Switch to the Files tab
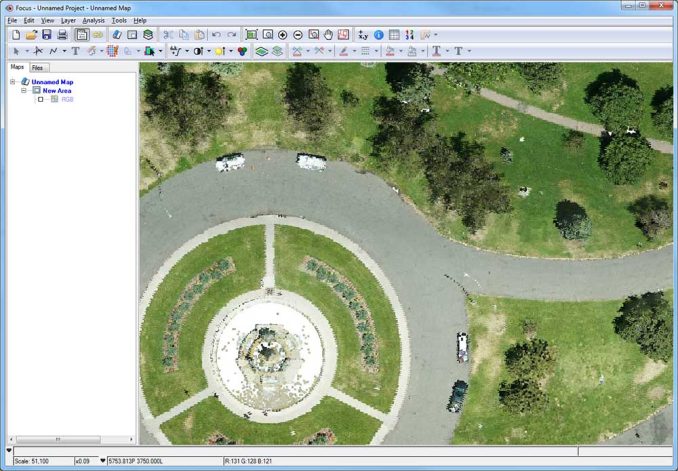The height and width of the screenshot is (471, 678). coord(38,67)
